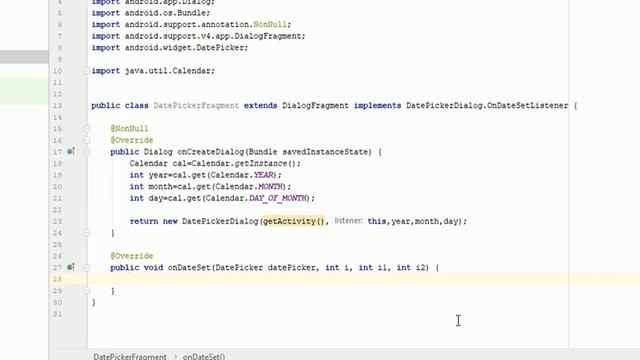Click the @Override annotation on line 16
Screen dimensions: 640x360
point(132,140)
